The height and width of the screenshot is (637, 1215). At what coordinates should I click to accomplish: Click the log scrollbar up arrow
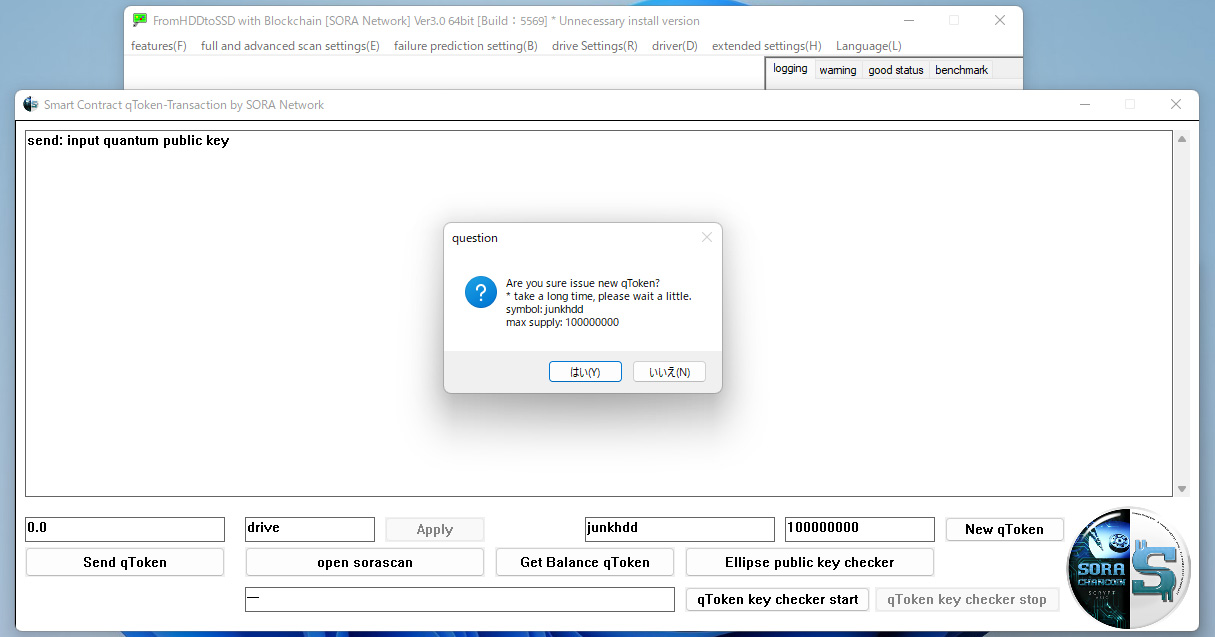1183,140
